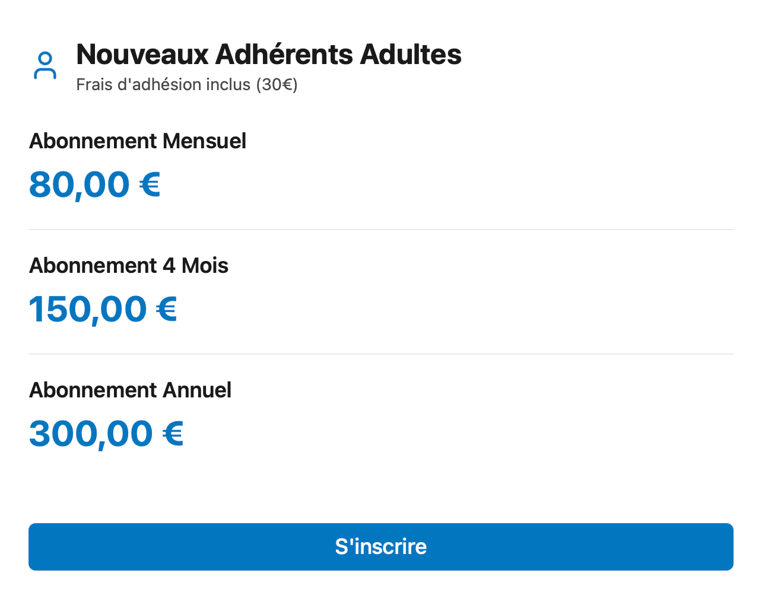Select the 150,00 price amount
Screen dimensions: 768x605
click(x=88, y=309)
